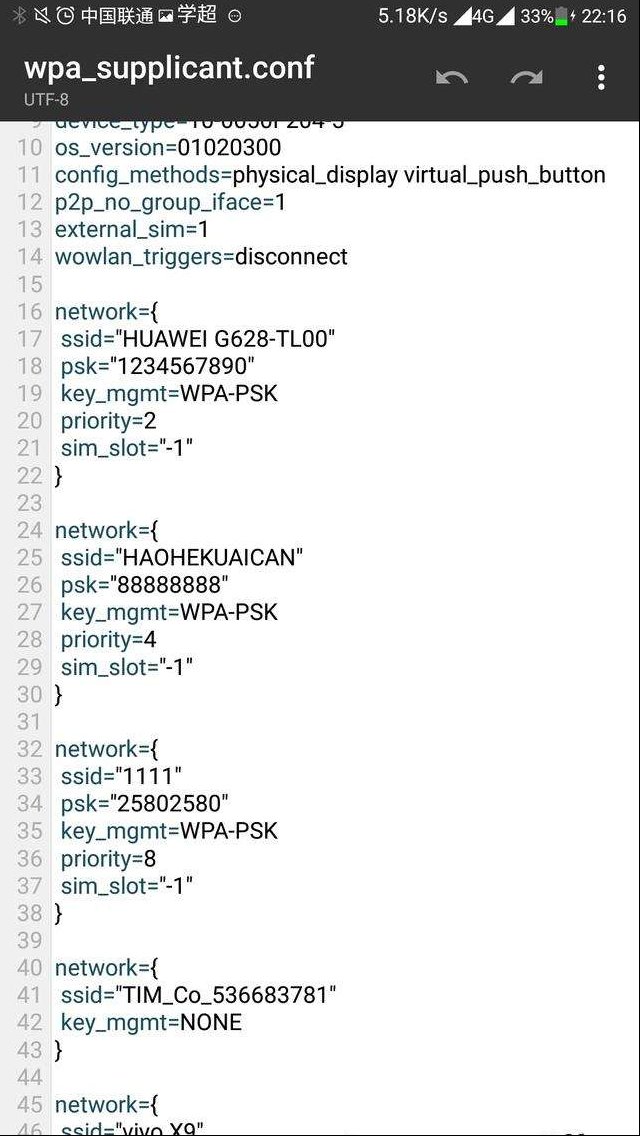Tap the alarm clock status icon
This screenshot has width=640, height=1136.
click(x=65, y=15)
